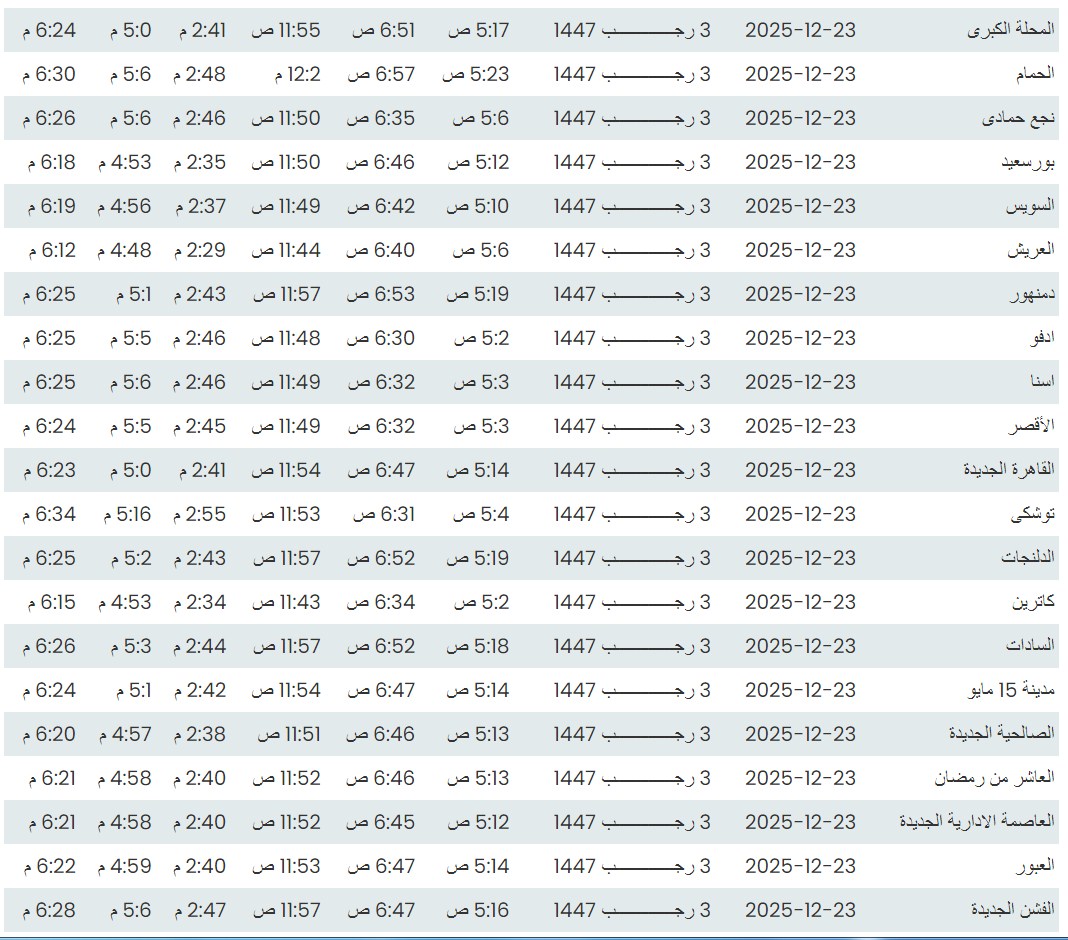Select the 5:18 ص time in السادات row
This screenshot has width=1068, height=940.
[477, 647]
